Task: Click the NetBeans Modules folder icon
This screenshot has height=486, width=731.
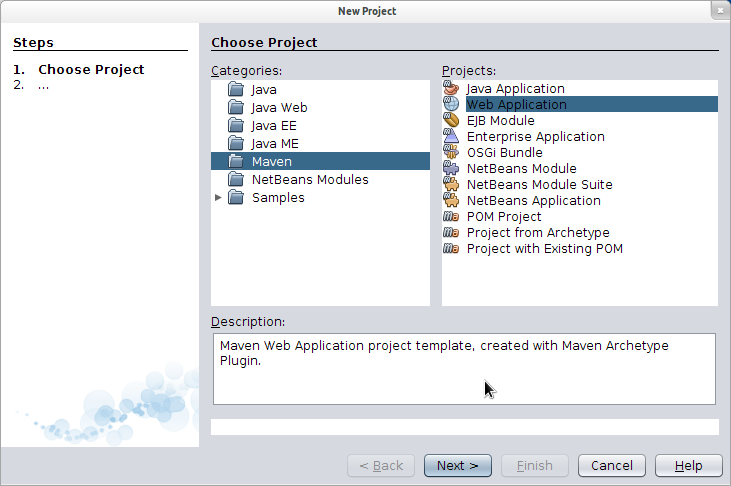Action: coord(236,179)
